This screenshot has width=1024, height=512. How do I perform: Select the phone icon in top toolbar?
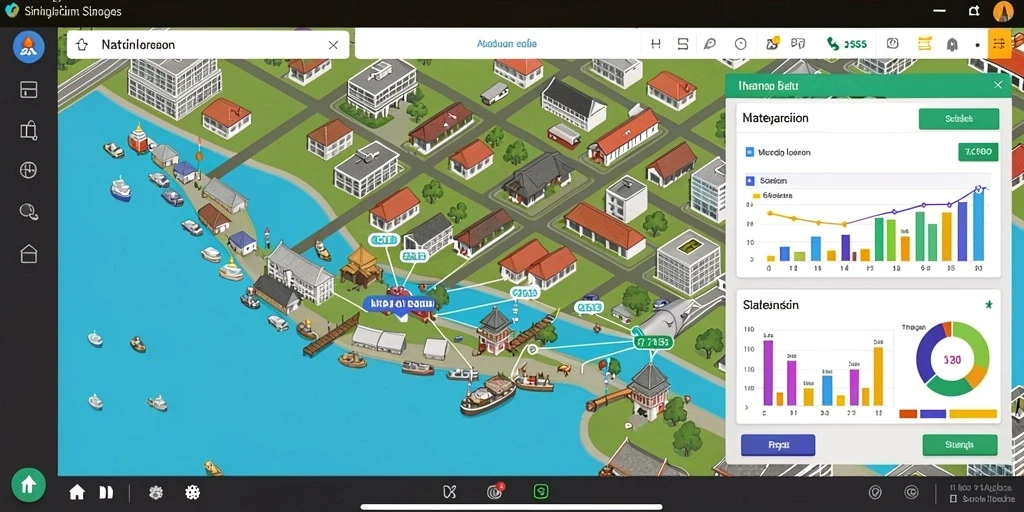point(833,44)
